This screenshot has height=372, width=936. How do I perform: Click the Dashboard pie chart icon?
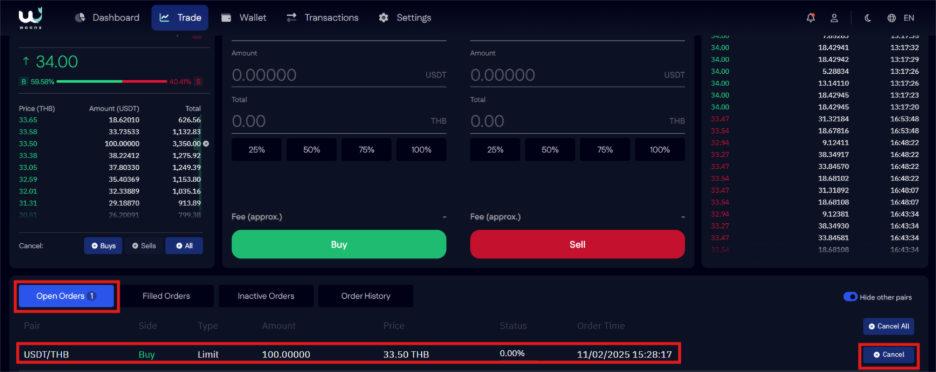(80, 18)
